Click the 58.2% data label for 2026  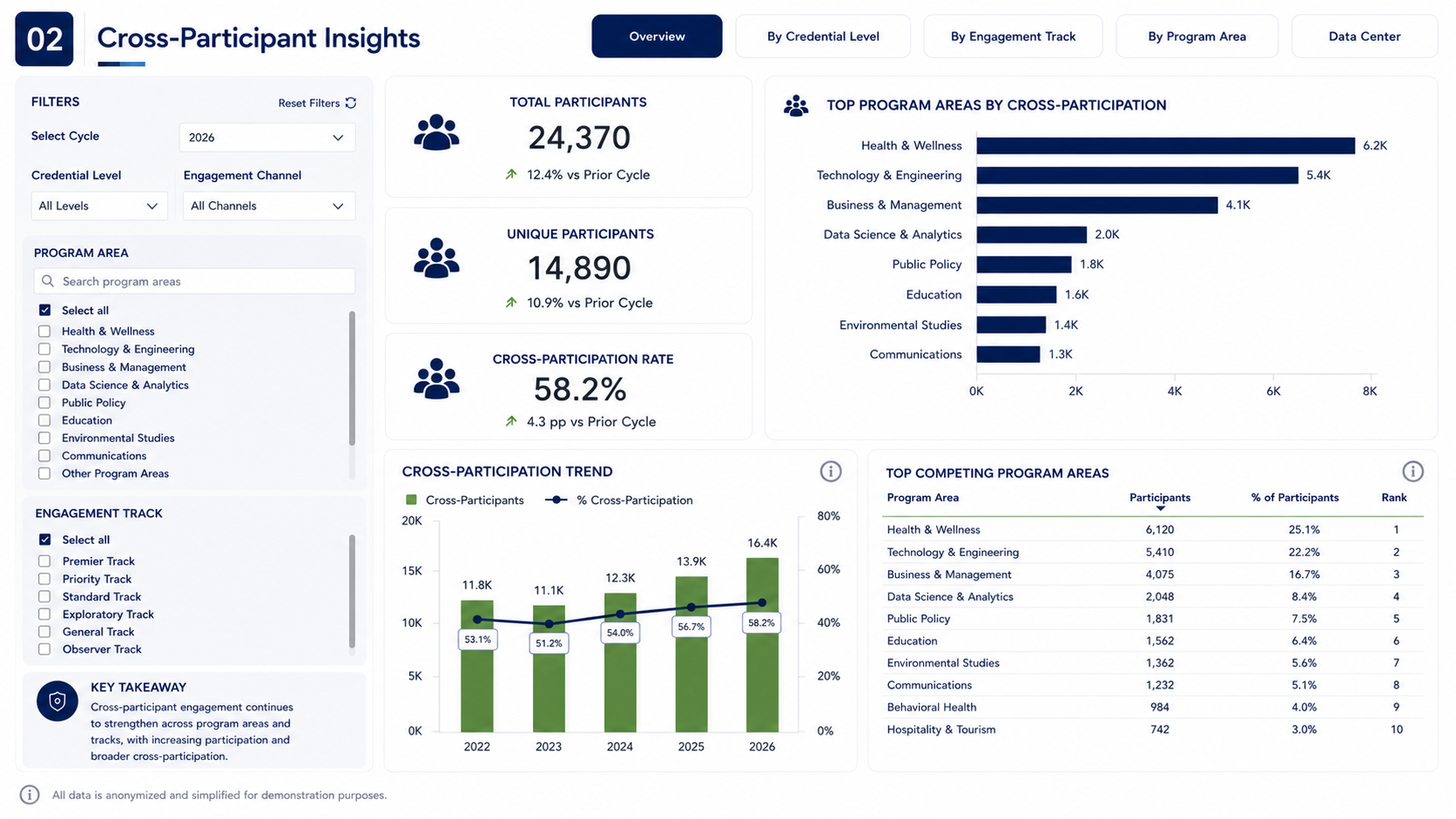coord(761,623)
